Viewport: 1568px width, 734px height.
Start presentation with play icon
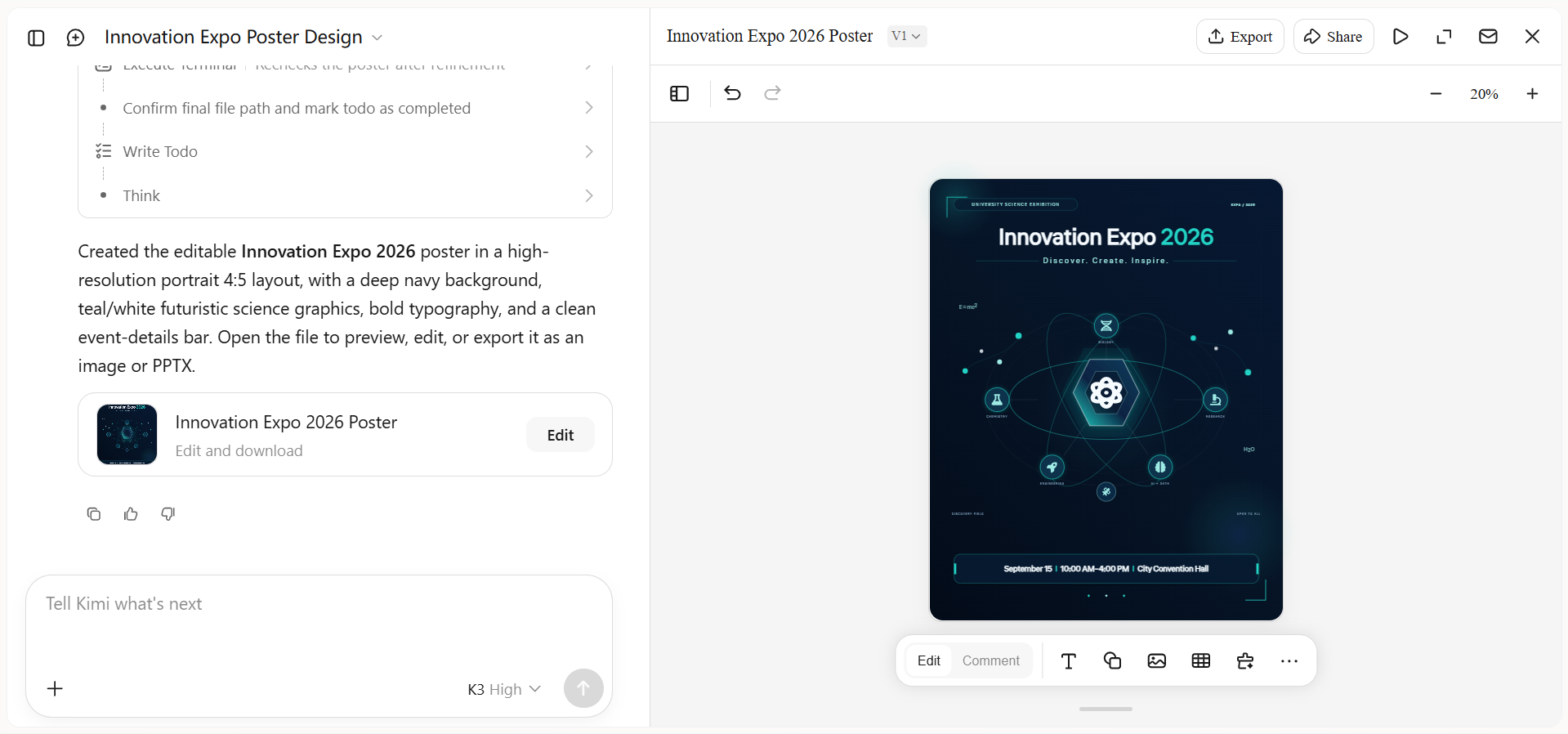(1400, 36)
